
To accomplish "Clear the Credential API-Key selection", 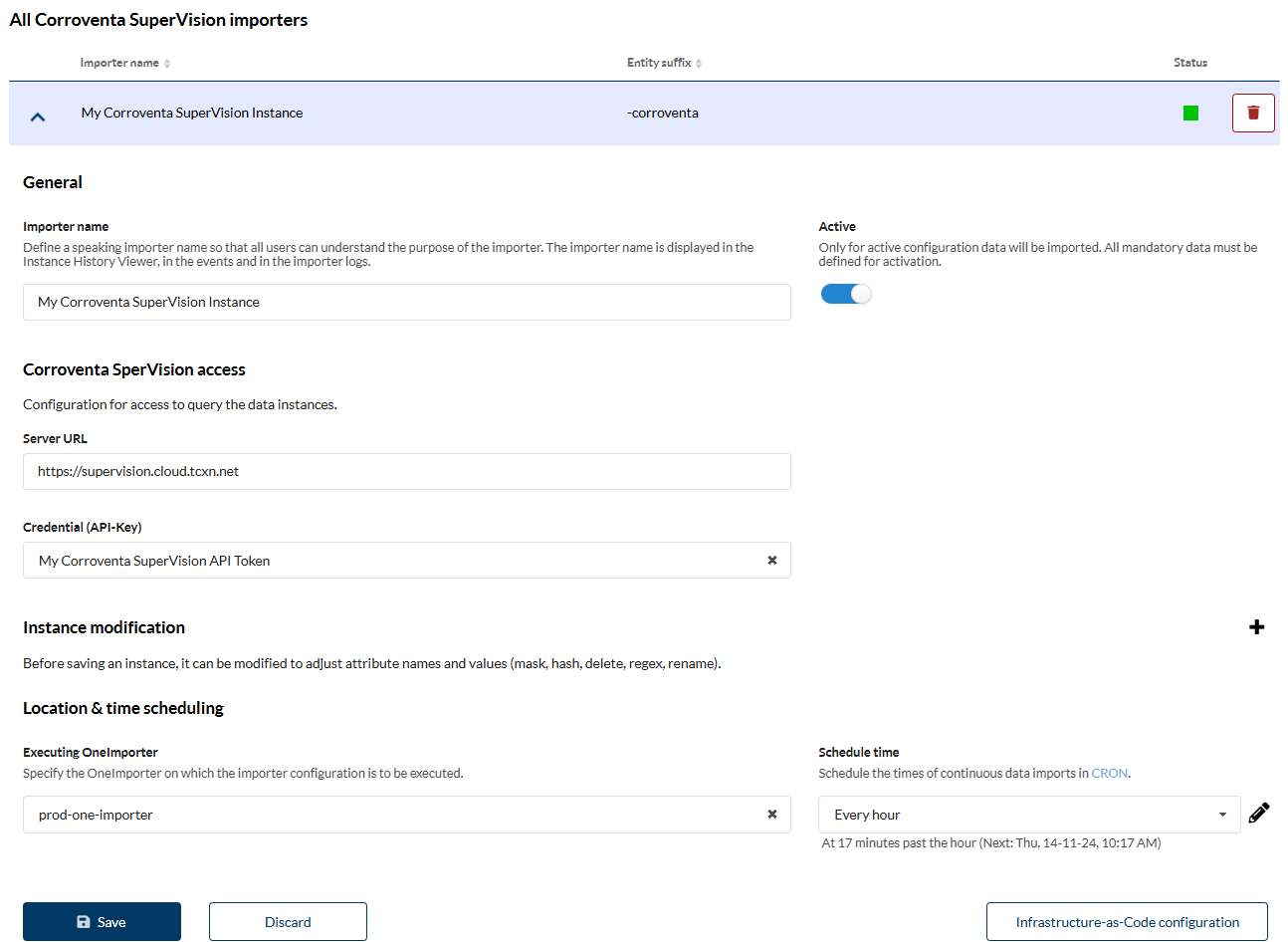I will (772, 561).
